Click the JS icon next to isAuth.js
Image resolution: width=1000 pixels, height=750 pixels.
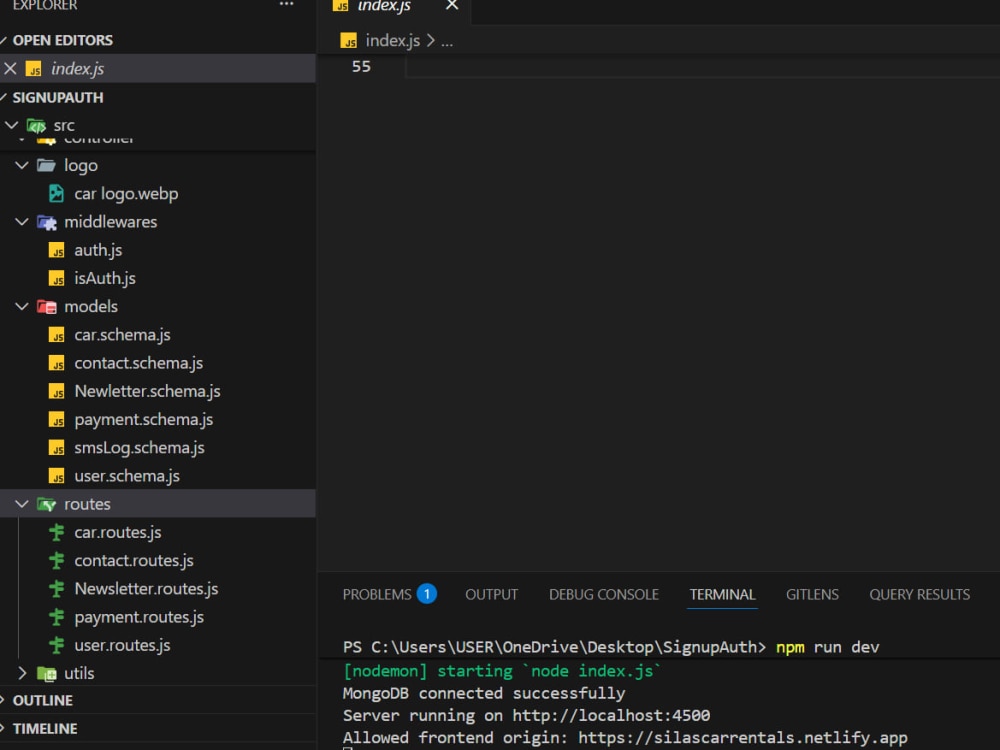56,279
